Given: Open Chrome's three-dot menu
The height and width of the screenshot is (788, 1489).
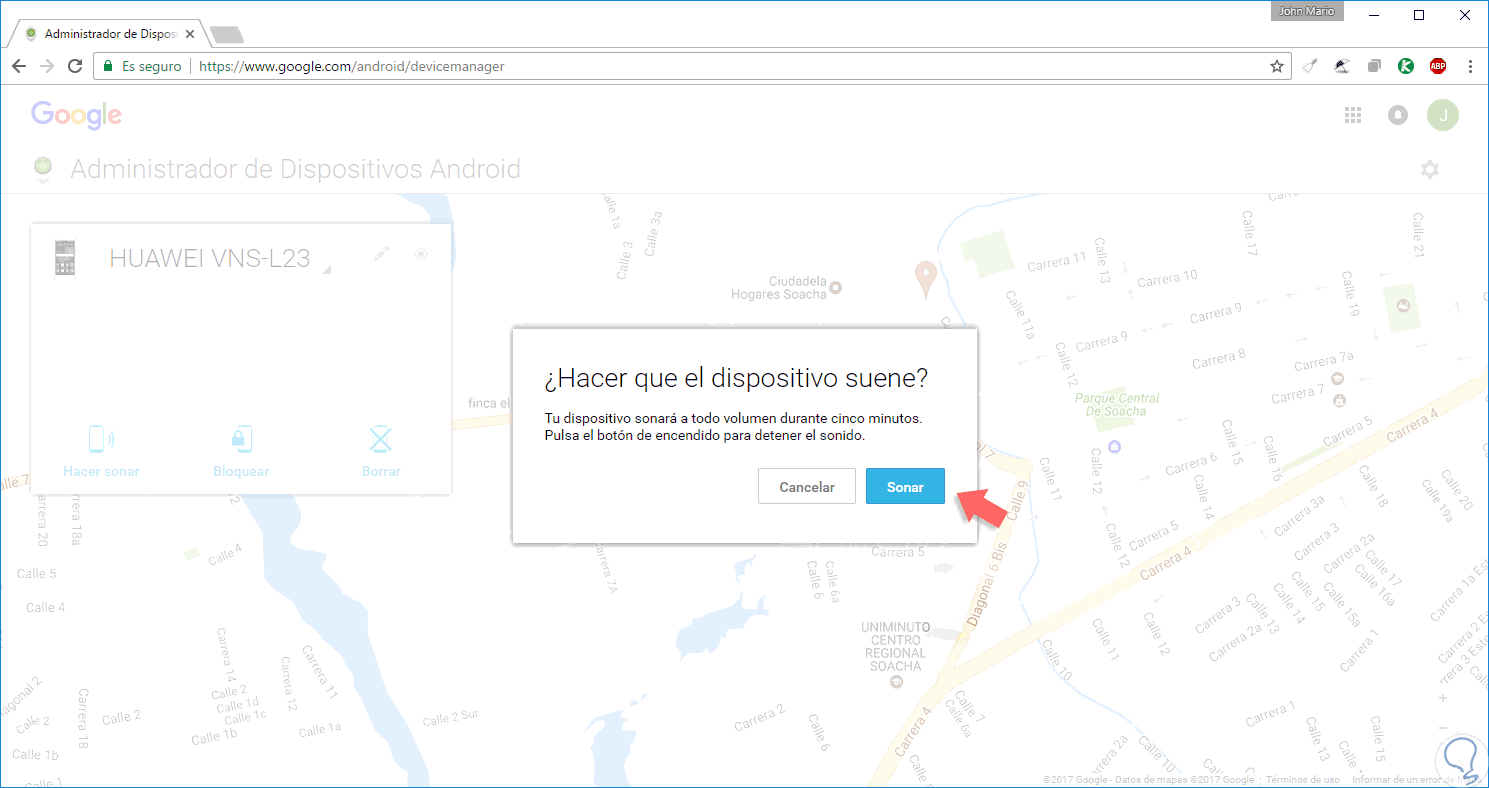Looking at the screenshot, I should (x=1470, y=66).
